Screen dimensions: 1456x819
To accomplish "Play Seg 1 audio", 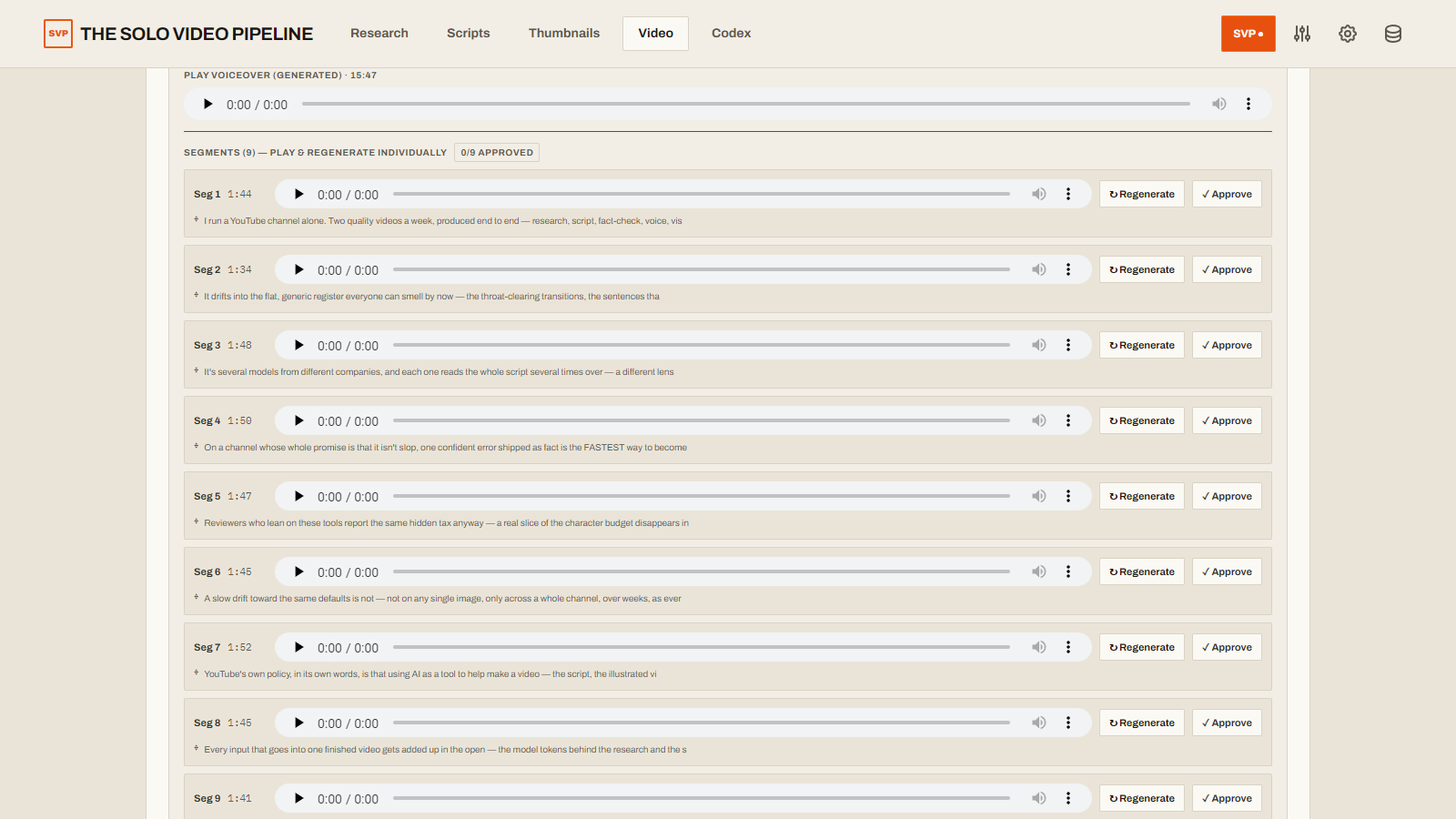I will coord(299,195).
